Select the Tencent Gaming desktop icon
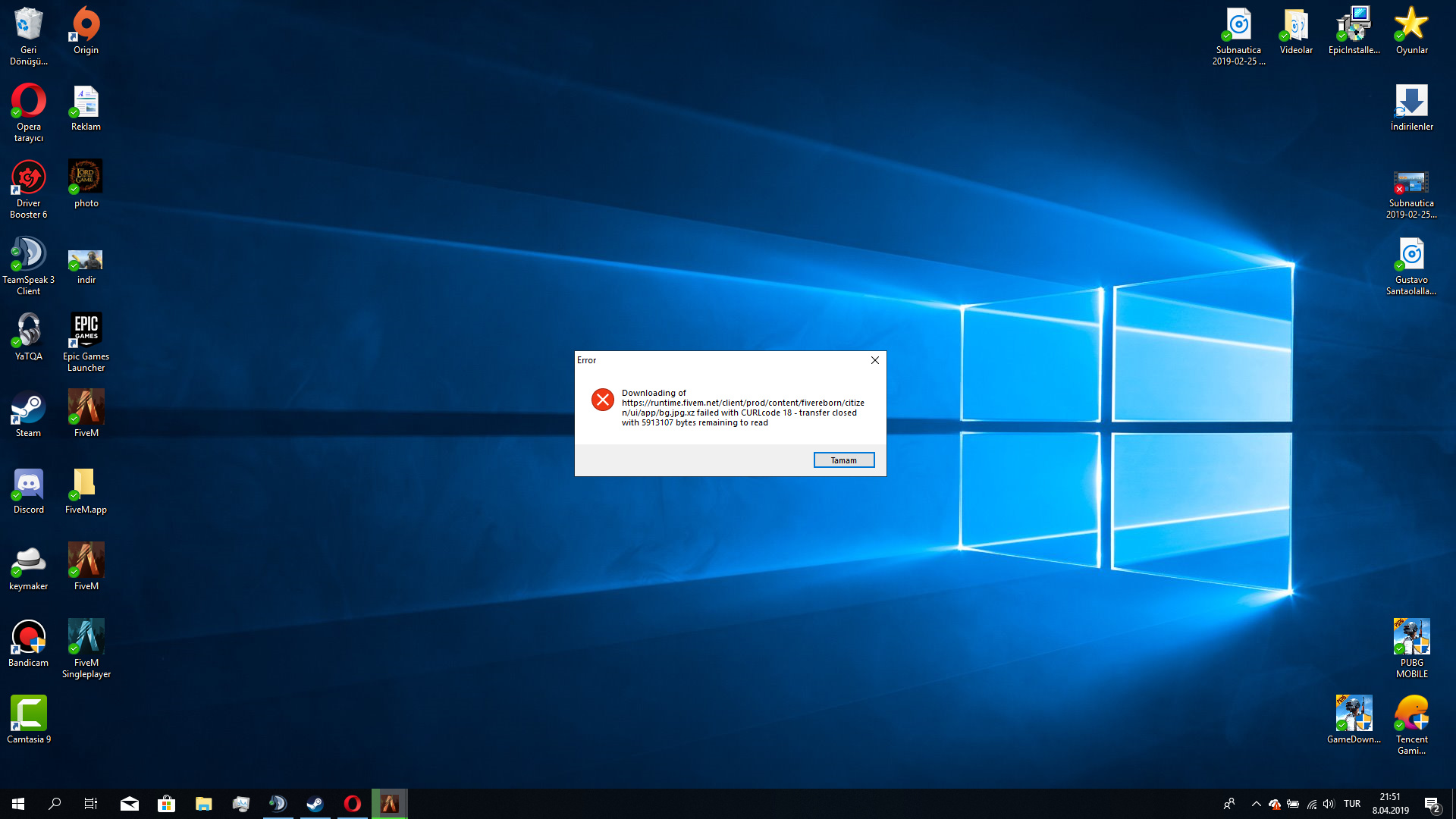This screenshot has height=819, width=1456. pyautogui.click(x=1412, y=725)
